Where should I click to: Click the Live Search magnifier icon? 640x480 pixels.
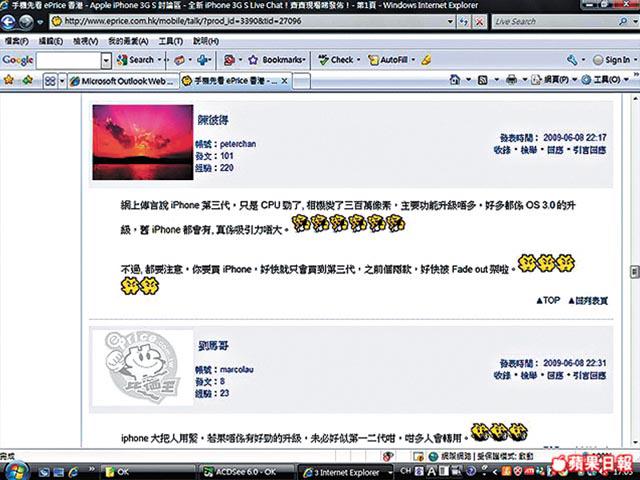[623, 21]
